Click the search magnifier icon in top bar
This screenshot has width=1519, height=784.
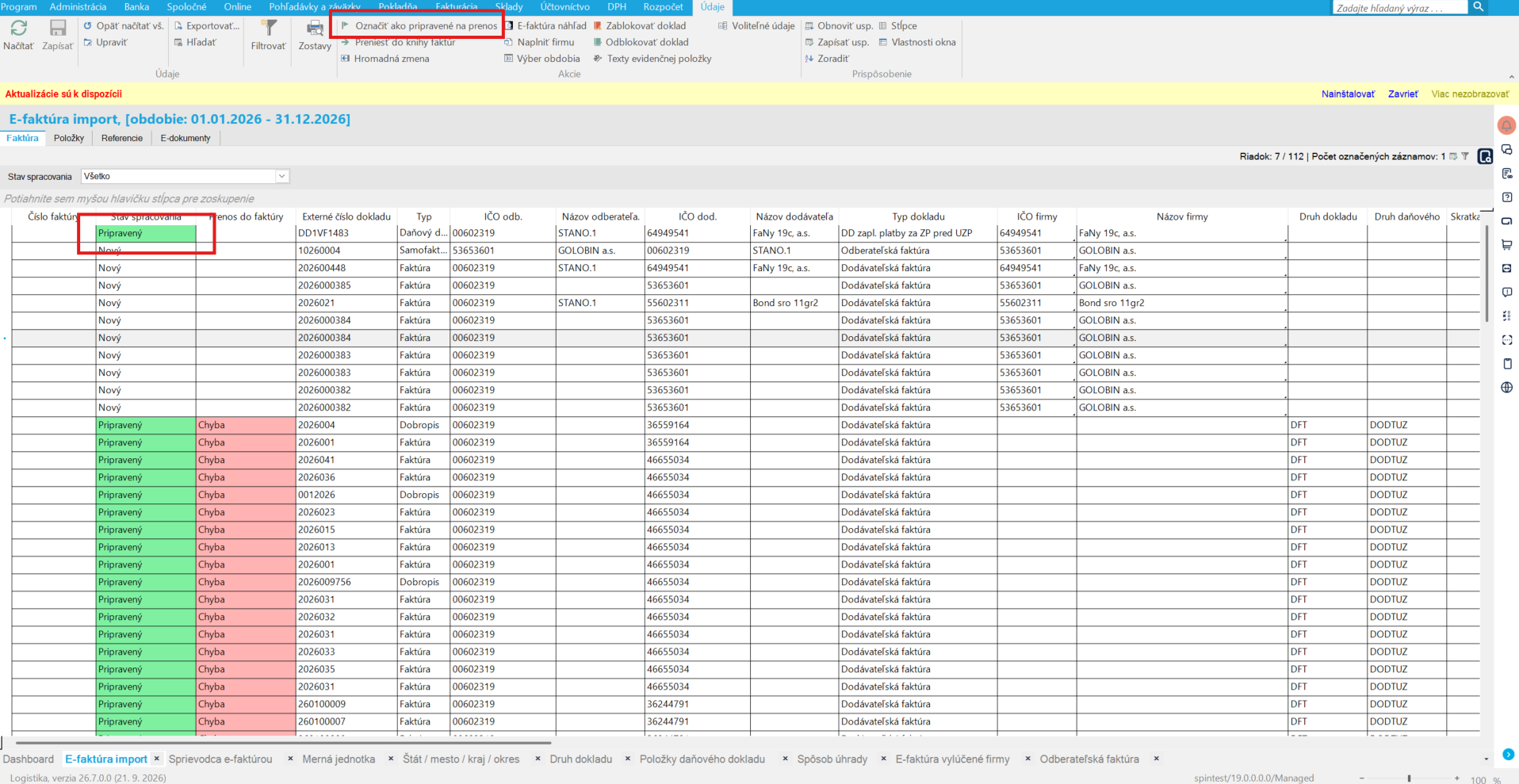click(1479, 6)
